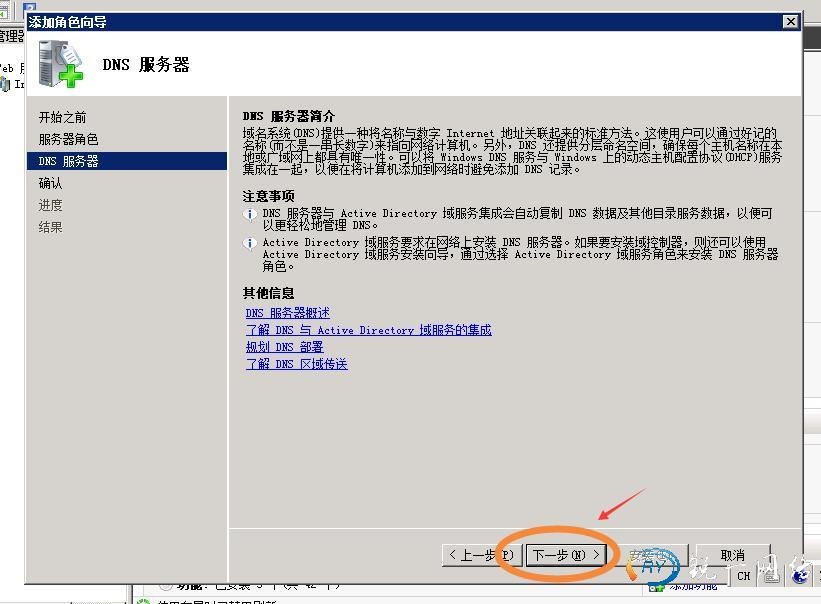Go to the 服务器角色 wizard step
The height and width of the screenshot is (604, 821).
[x=68, y=139]
